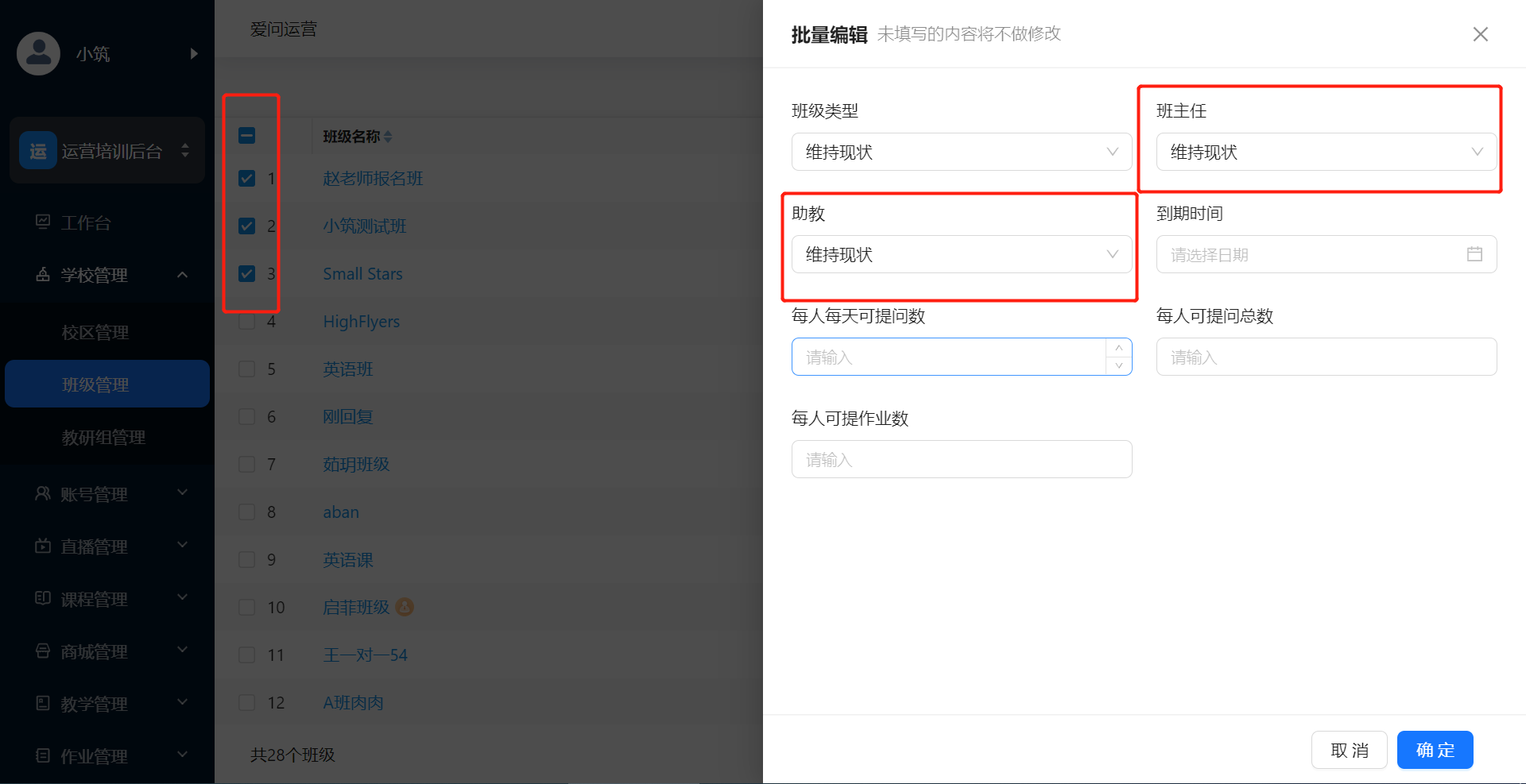Open the 启菲班级 class link
The width and height of the screenshot is (1526, 784).
(356, 607)
